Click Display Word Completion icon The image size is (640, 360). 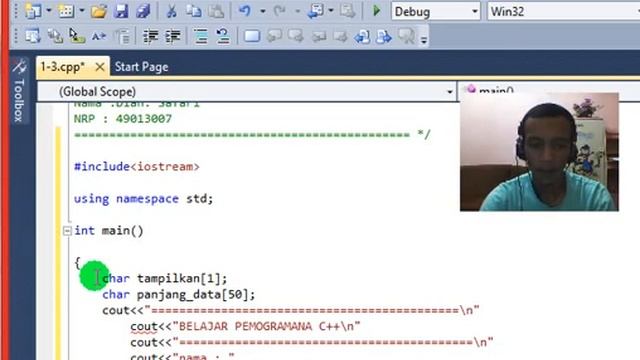(99, 37)
